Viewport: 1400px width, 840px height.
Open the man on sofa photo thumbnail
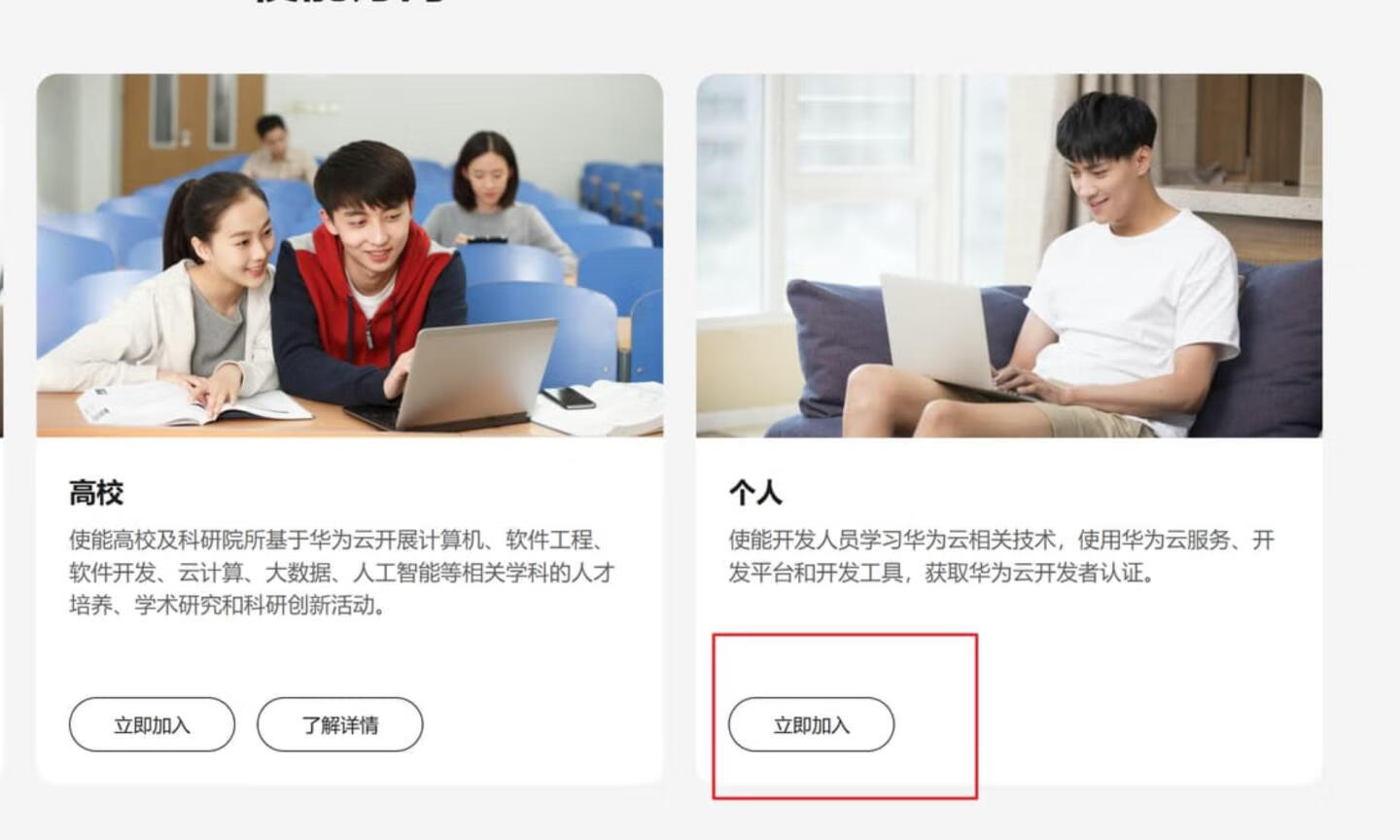[x=1009, y=256]
